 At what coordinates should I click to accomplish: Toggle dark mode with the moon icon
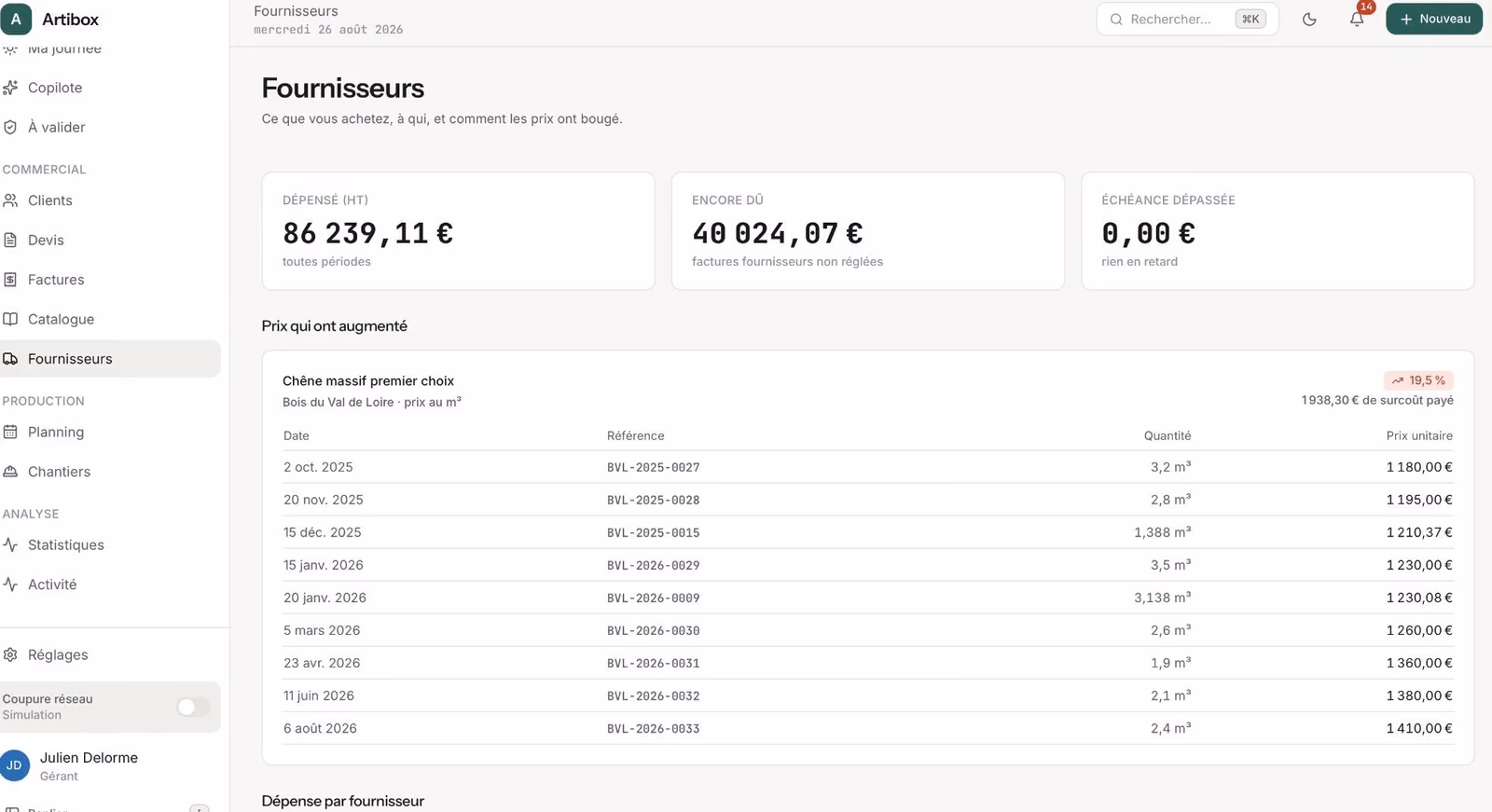(x=1309, y=19)
